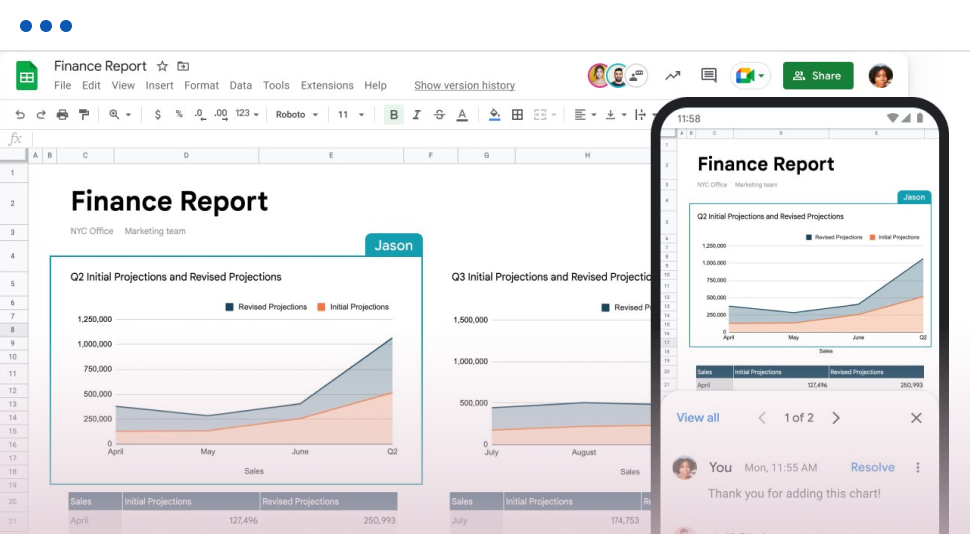The width and height of the screenshot is (970, 534).
Task: Expand the Roboto font dropdown
Action: [x=297, y=115]
